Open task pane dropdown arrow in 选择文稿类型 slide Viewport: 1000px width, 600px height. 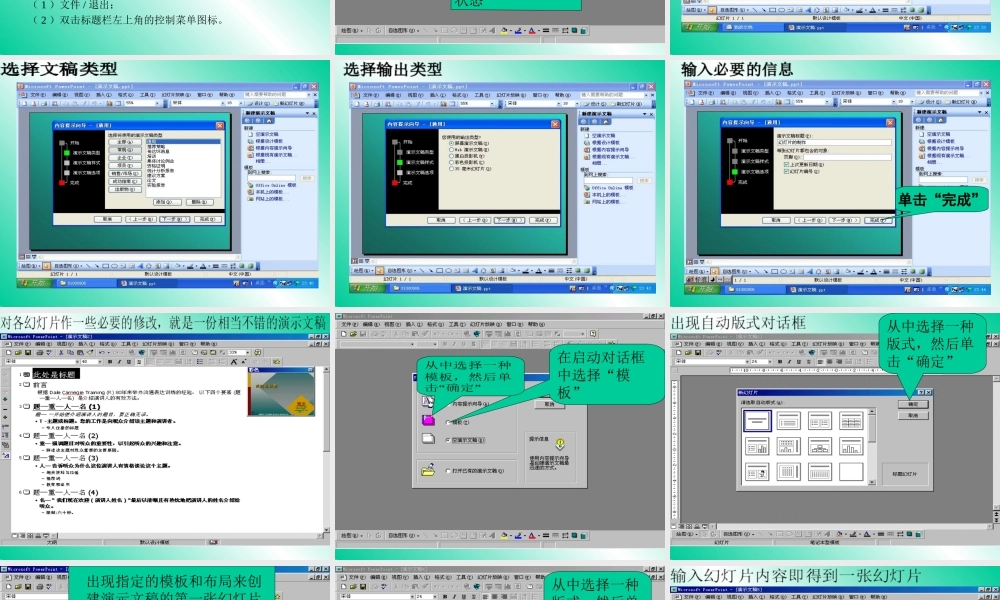tap(307, 113)
